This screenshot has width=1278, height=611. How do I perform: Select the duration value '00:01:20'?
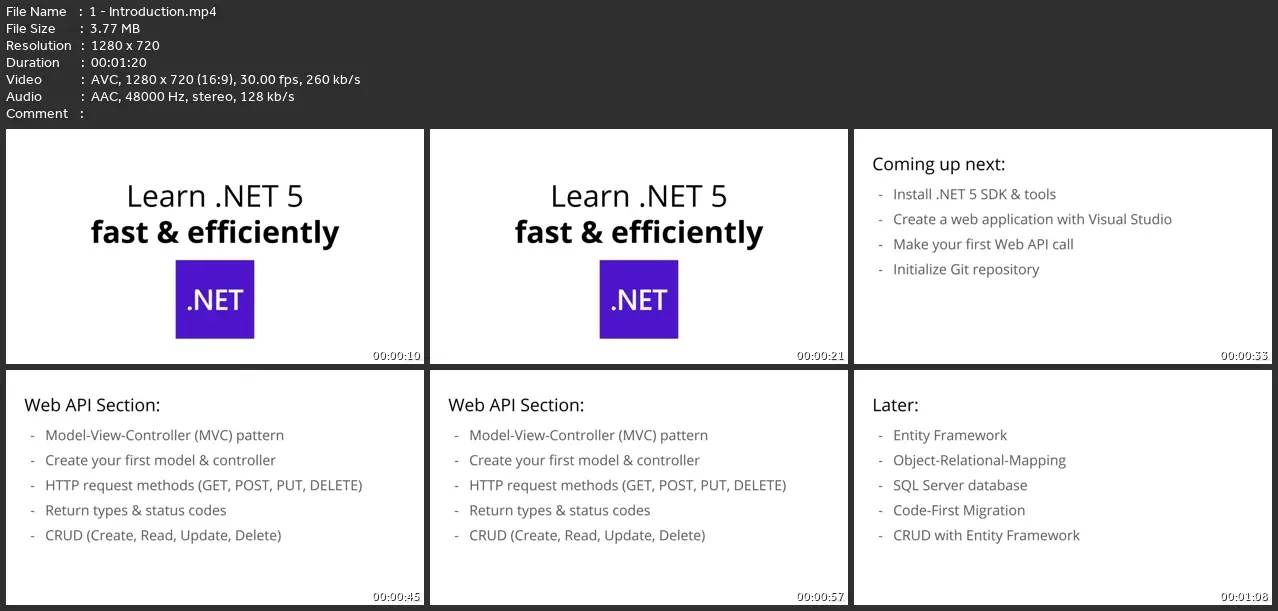[x=119, y=63]
